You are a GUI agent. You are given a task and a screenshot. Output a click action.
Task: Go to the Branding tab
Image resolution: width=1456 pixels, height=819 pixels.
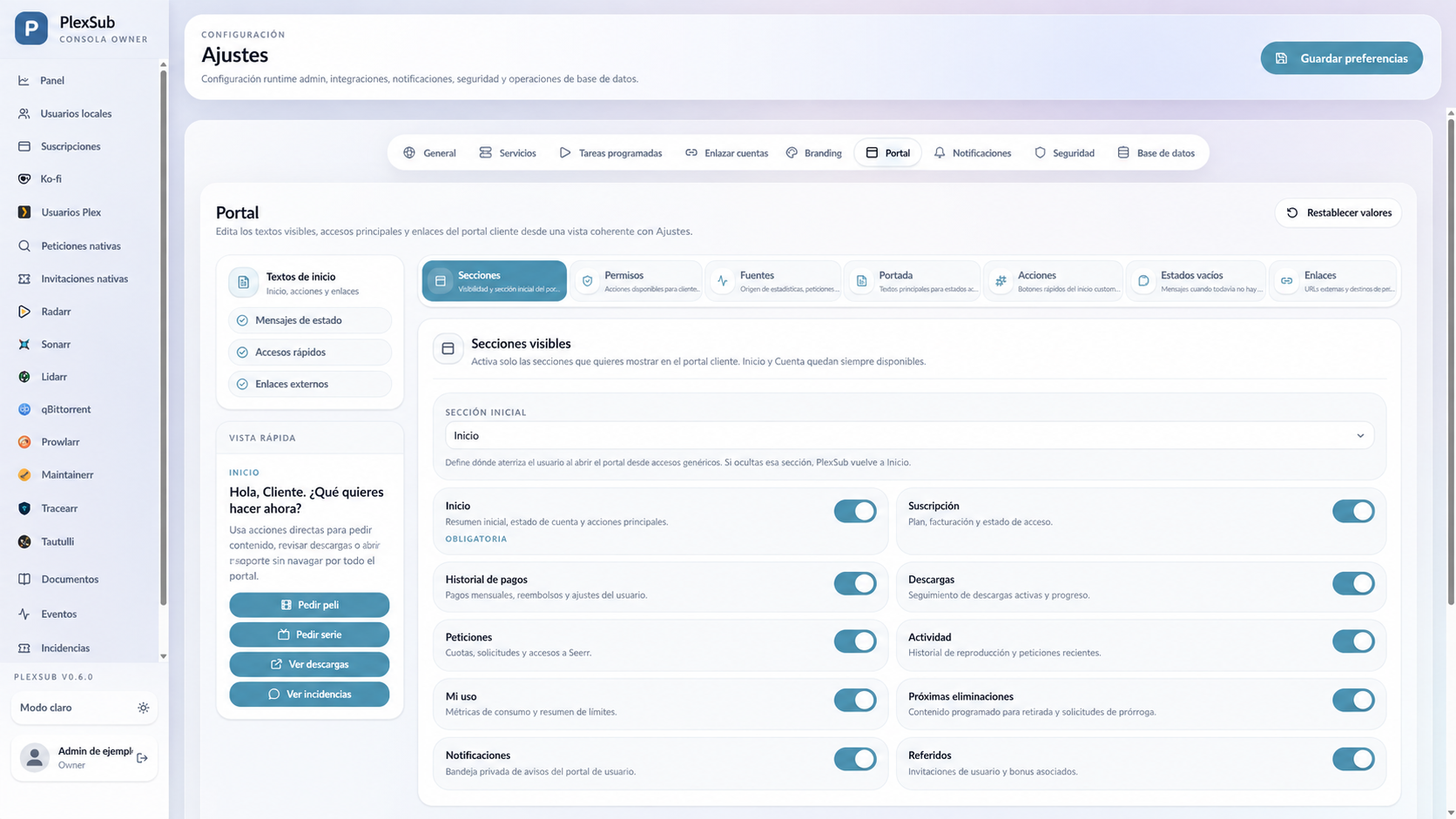click(814, 153)
